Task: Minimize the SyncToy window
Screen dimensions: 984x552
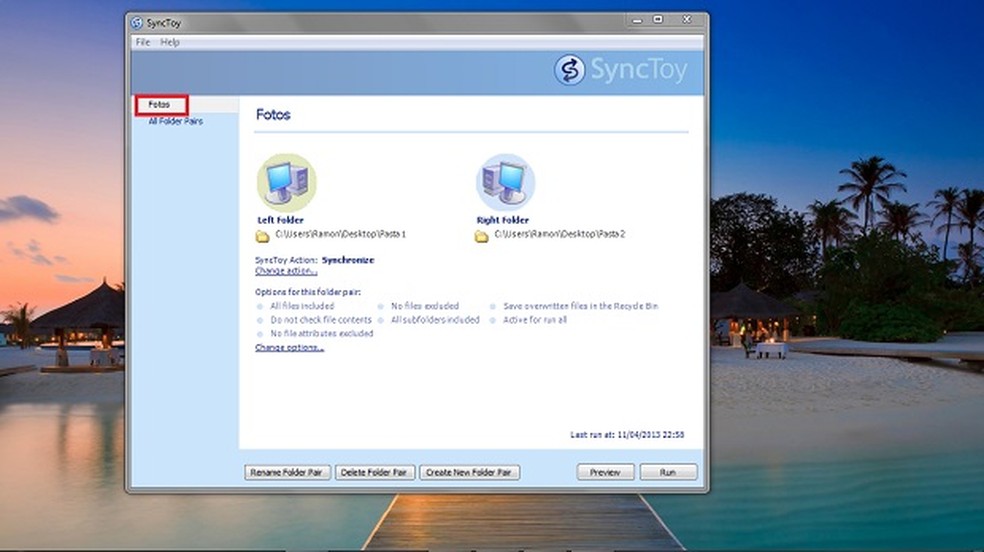Action: coord(637,20)
